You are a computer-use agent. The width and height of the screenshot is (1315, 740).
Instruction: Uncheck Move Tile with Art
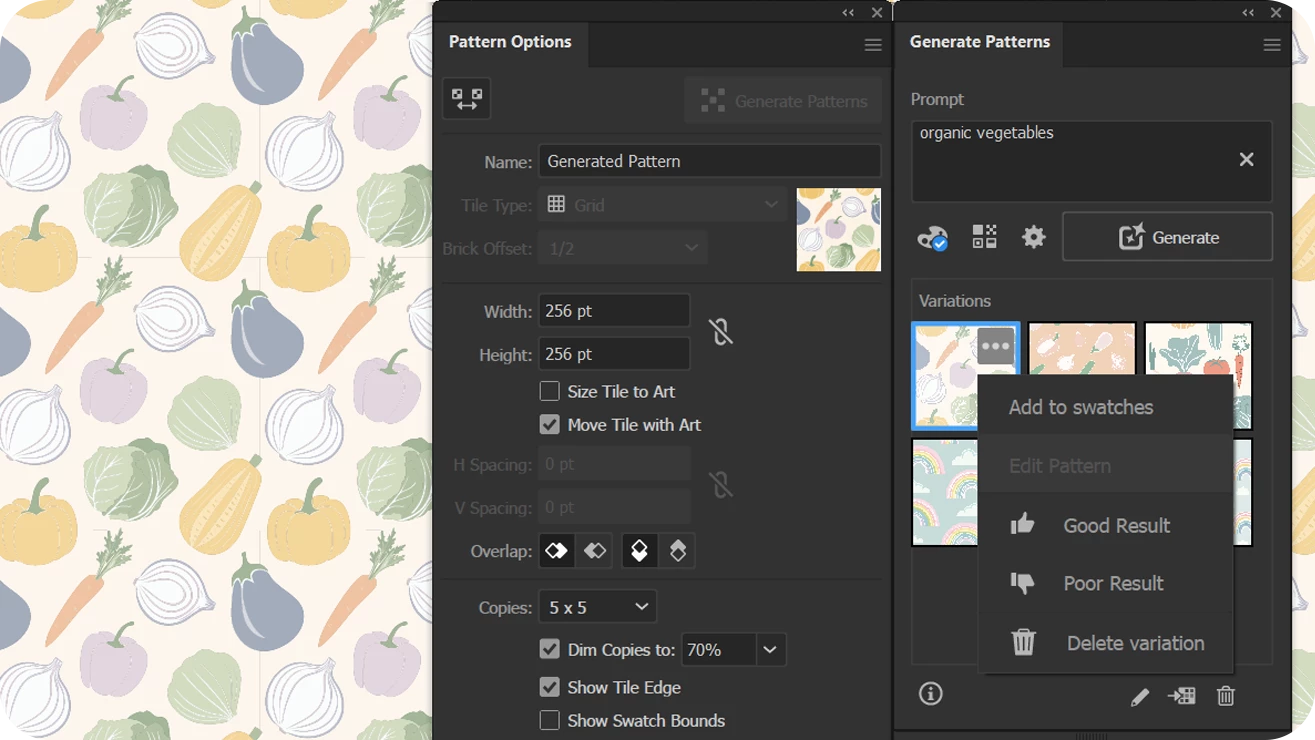[549, 424]
